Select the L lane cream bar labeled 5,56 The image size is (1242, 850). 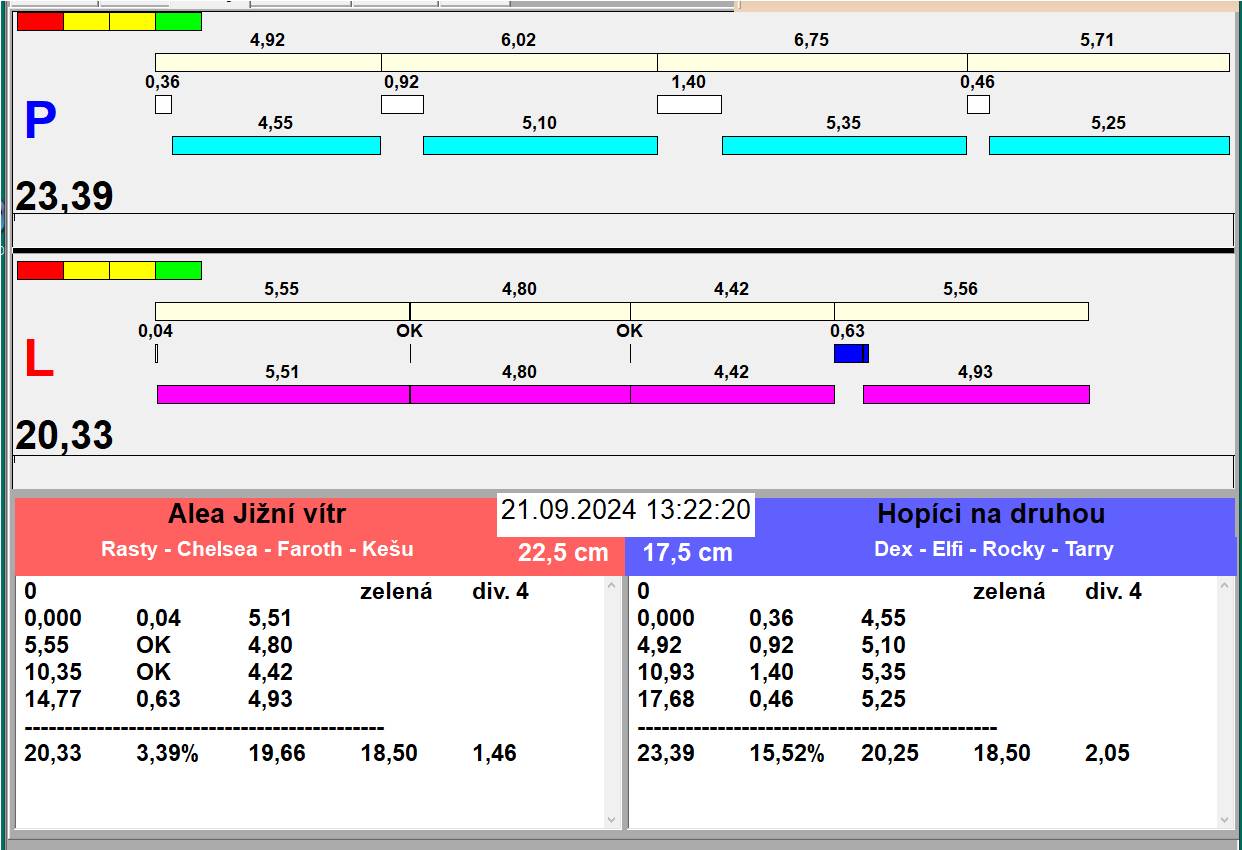coord(961,311)
